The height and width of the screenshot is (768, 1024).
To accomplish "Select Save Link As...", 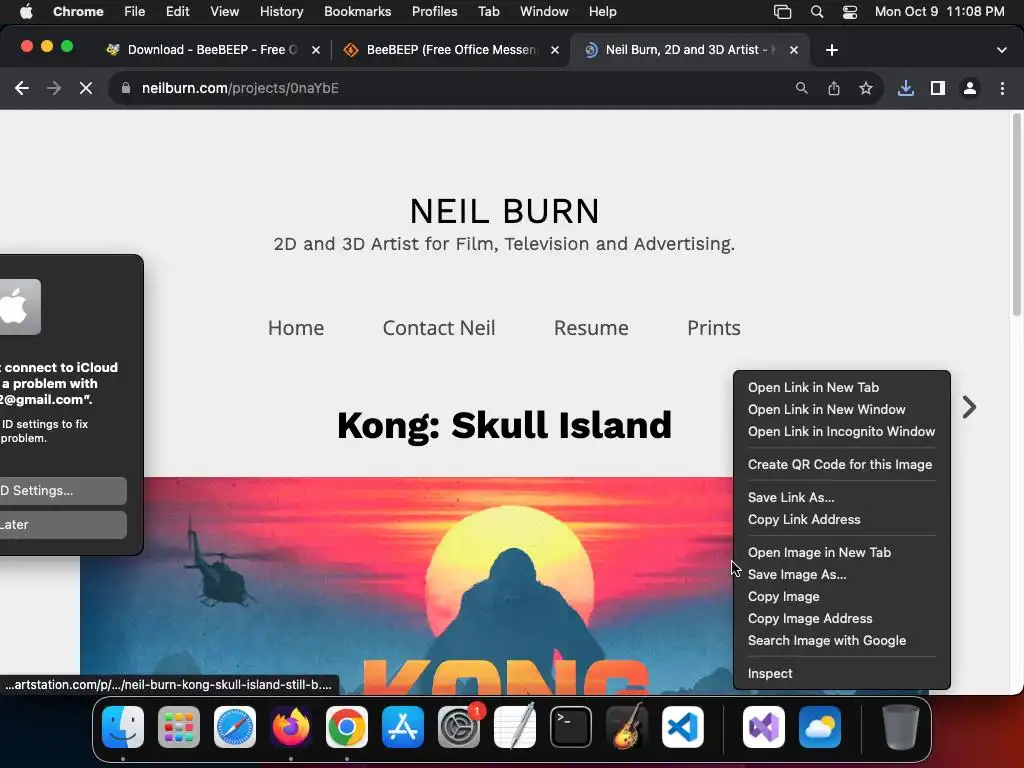I will (842, 498).
